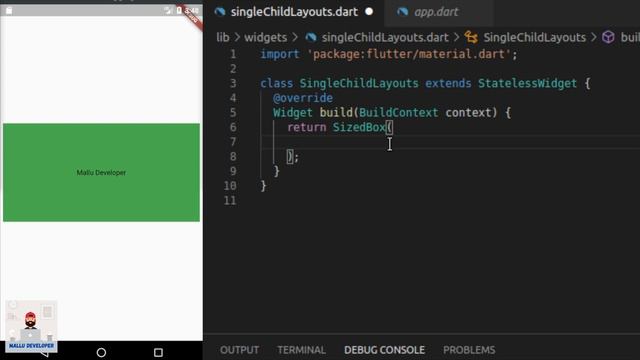Open the OUTPUT panel tab
640x360 pixels.
(239, 350)
